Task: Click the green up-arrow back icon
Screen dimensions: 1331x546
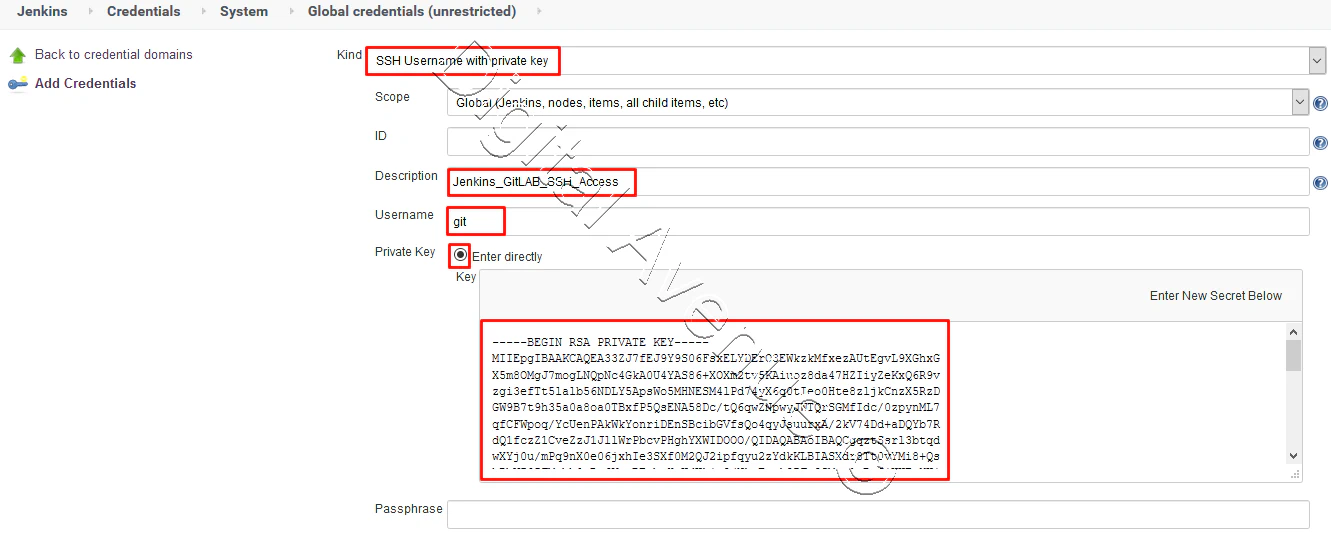Action: point(17,55)
